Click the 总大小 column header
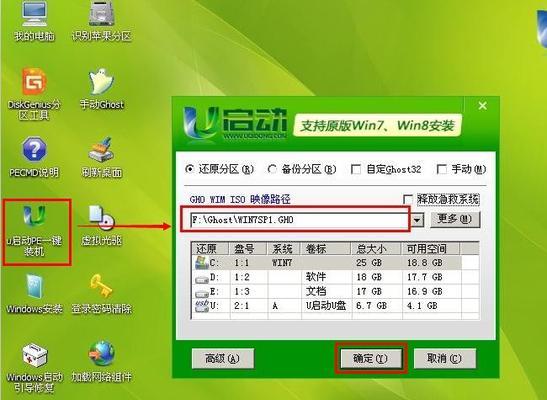547x400 pixels. [377, 249]
